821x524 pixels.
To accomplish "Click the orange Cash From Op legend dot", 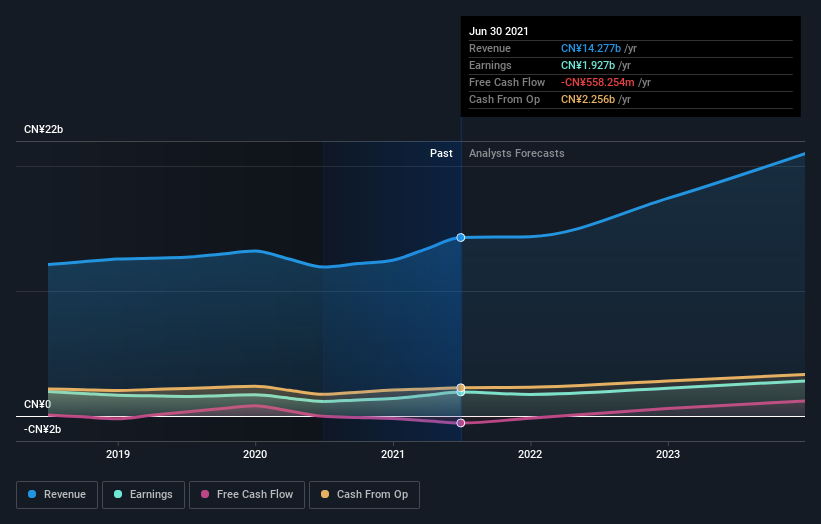I will click(325, 494).
